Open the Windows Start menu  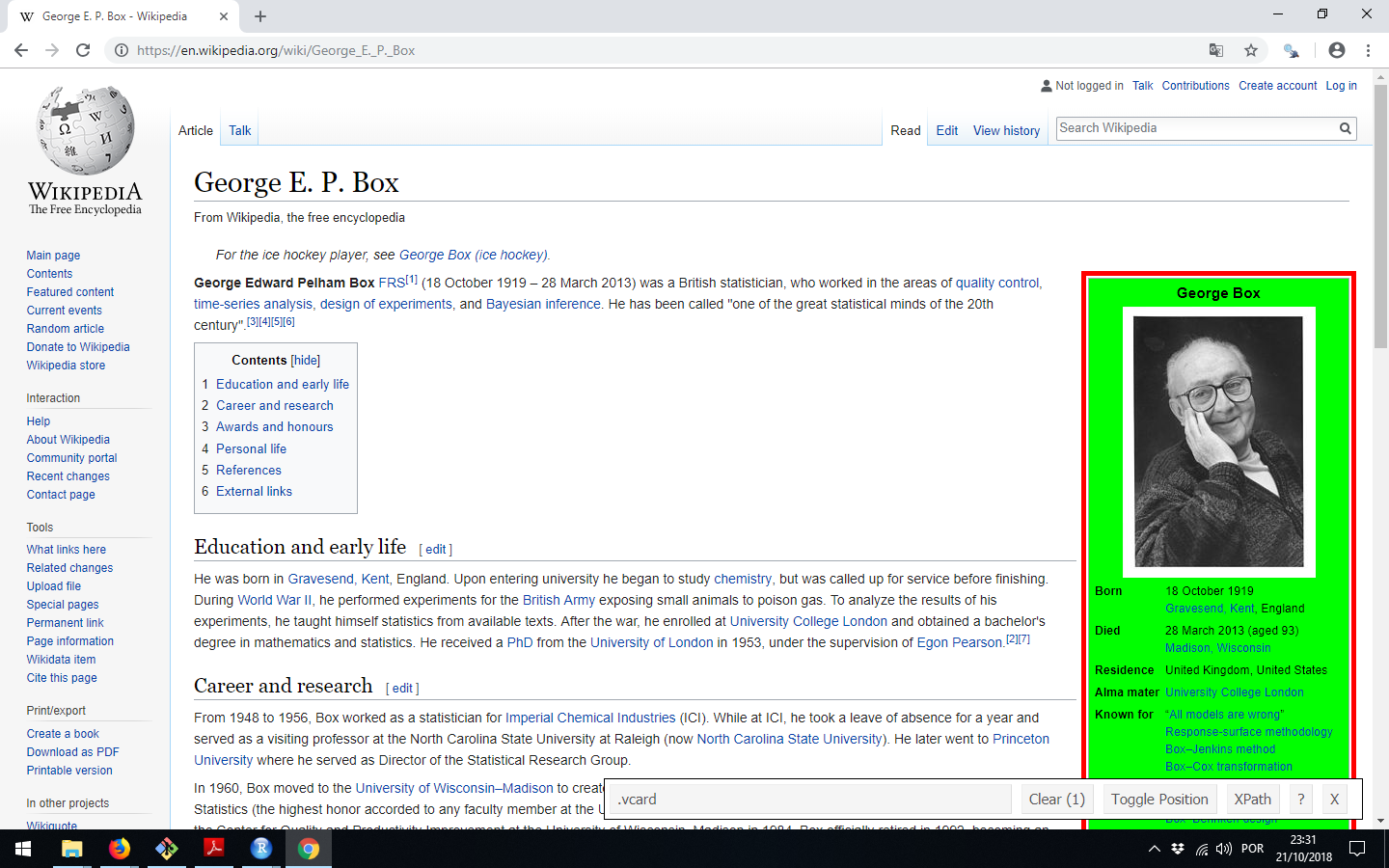23,849
